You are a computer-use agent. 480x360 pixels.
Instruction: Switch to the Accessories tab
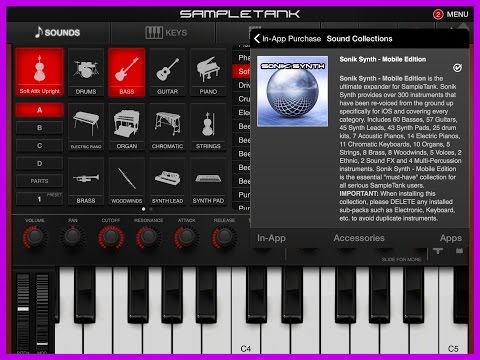tap(359, 238)
